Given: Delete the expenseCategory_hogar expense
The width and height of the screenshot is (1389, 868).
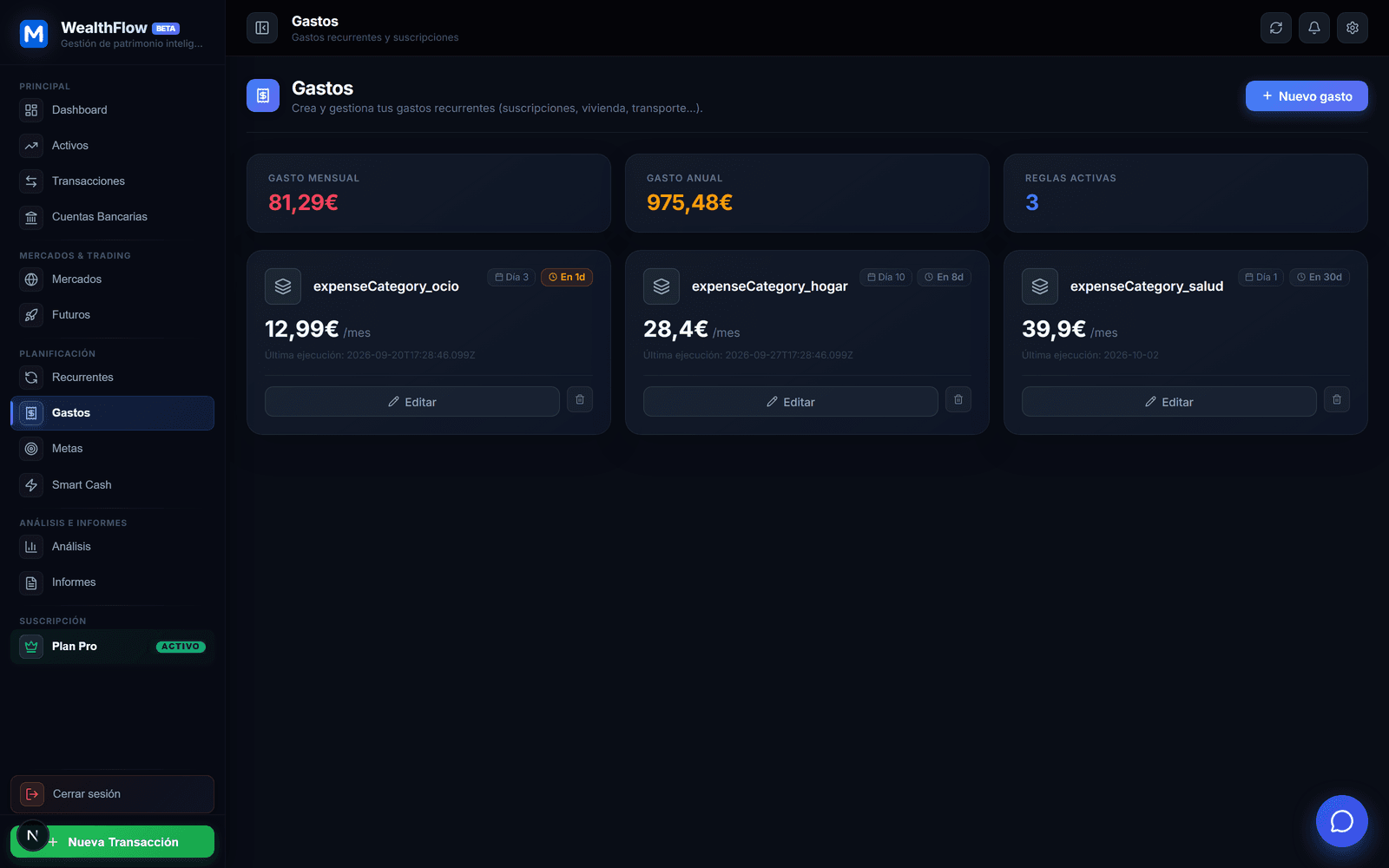Looking at the screenshot, I should [958, 399].
